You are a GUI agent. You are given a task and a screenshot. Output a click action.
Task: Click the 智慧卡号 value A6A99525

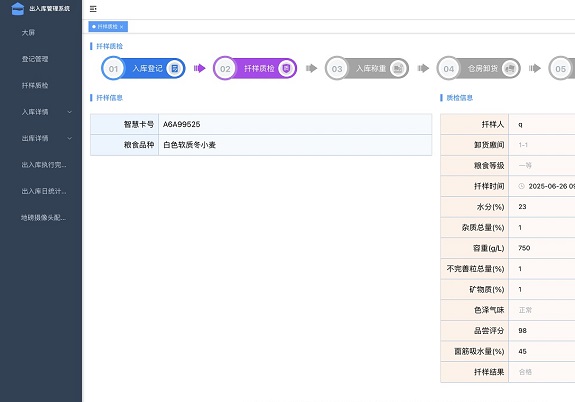(182, 124)
